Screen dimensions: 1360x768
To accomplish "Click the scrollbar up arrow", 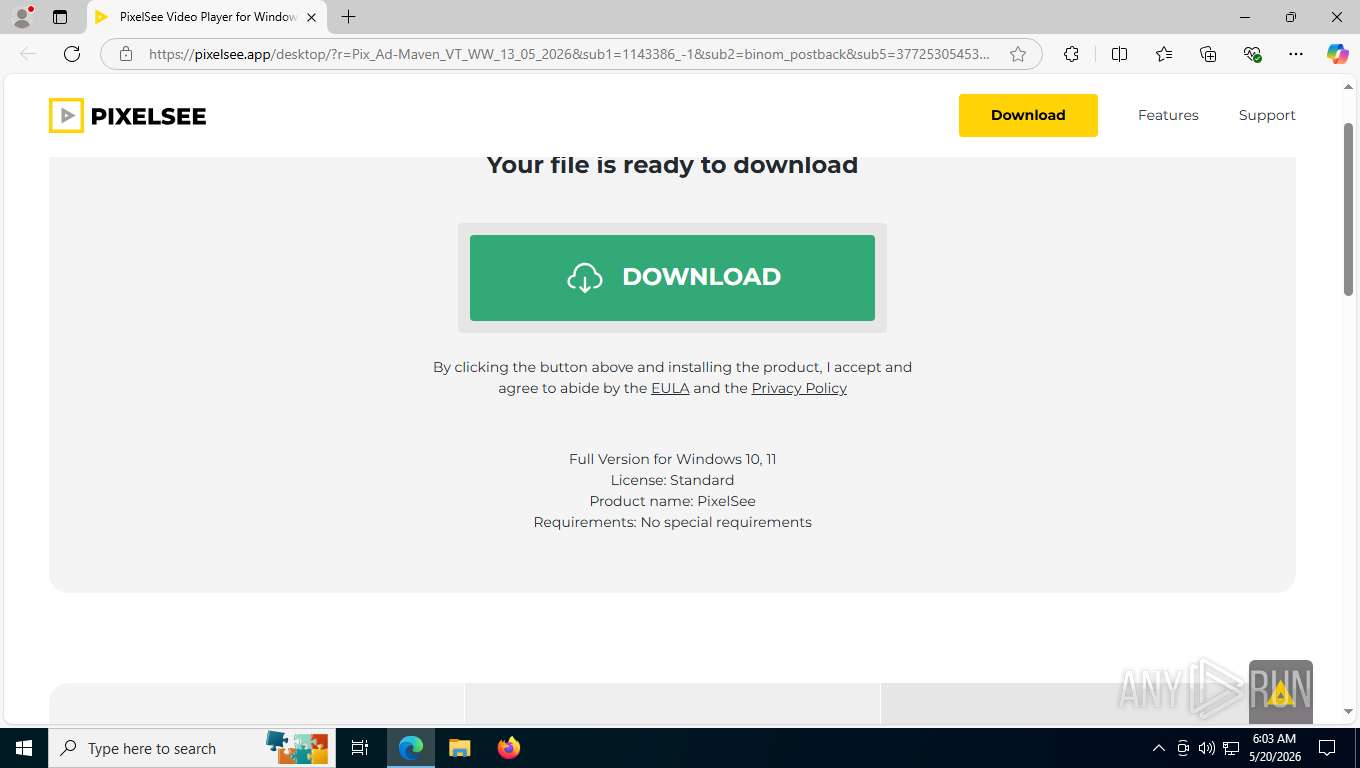I will (x=1349, y=85).
